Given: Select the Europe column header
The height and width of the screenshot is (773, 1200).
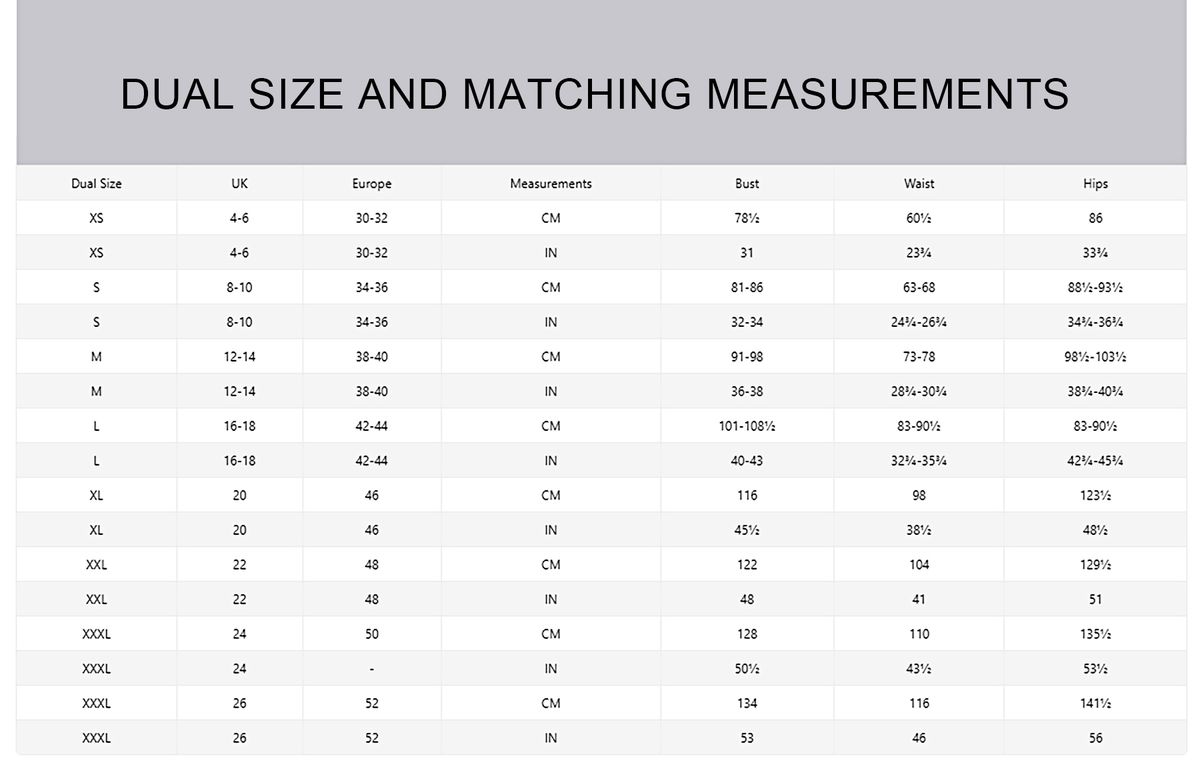Looking at the screenshot, I should pyautogui.click(x=371, y=184).
